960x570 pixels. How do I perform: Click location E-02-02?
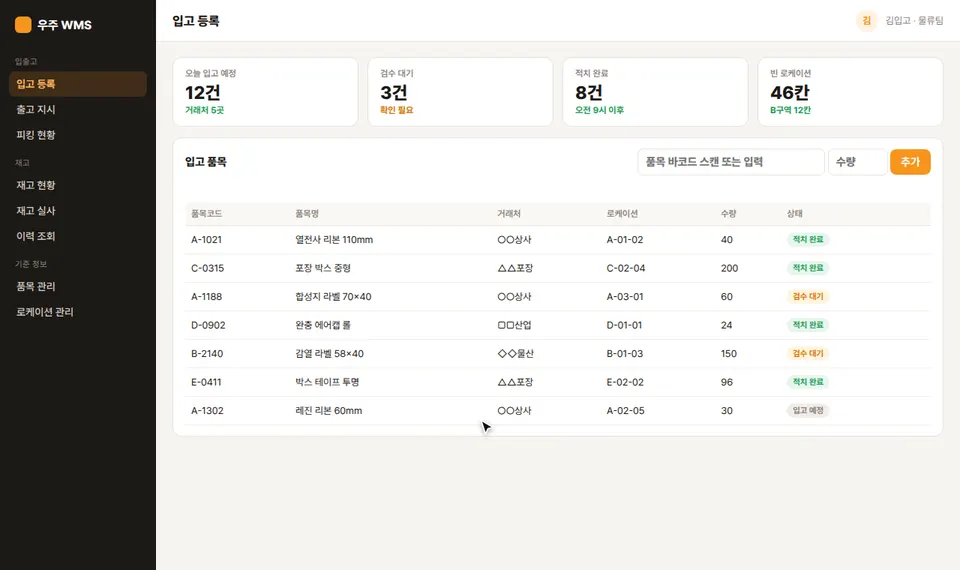624,382
